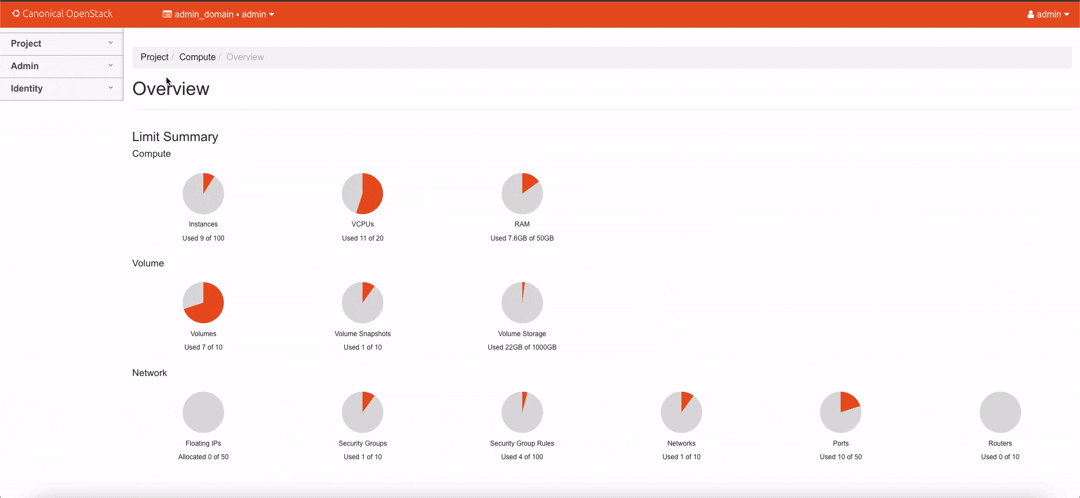Click the Volumes usage pie chart
The width and height of the screenshot is (1080, 498).
click(203, 302)
